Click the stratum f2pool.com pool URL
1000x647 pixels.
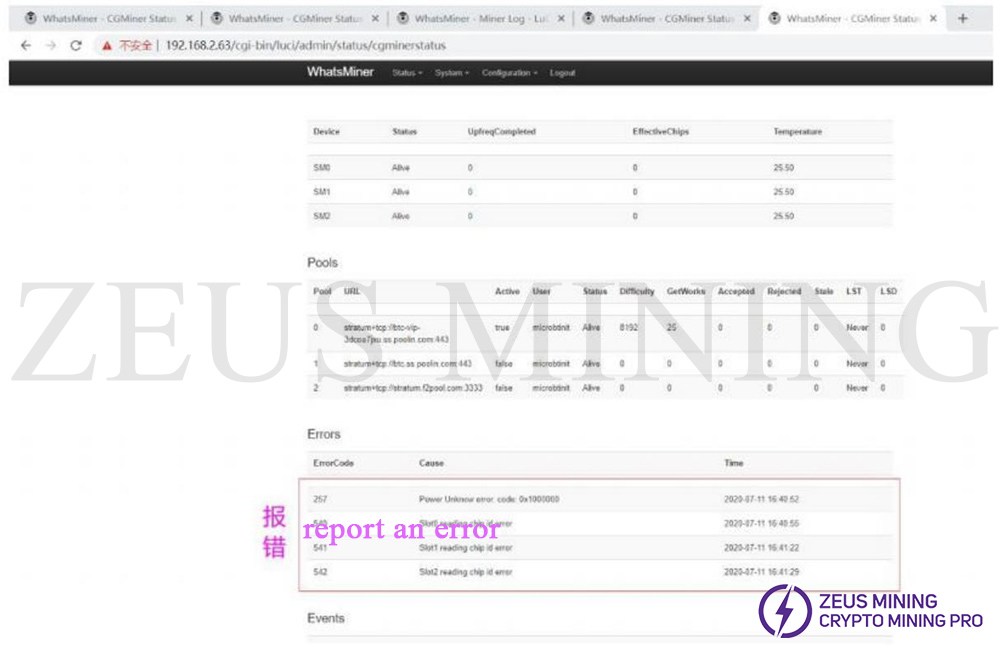(408, 388)
